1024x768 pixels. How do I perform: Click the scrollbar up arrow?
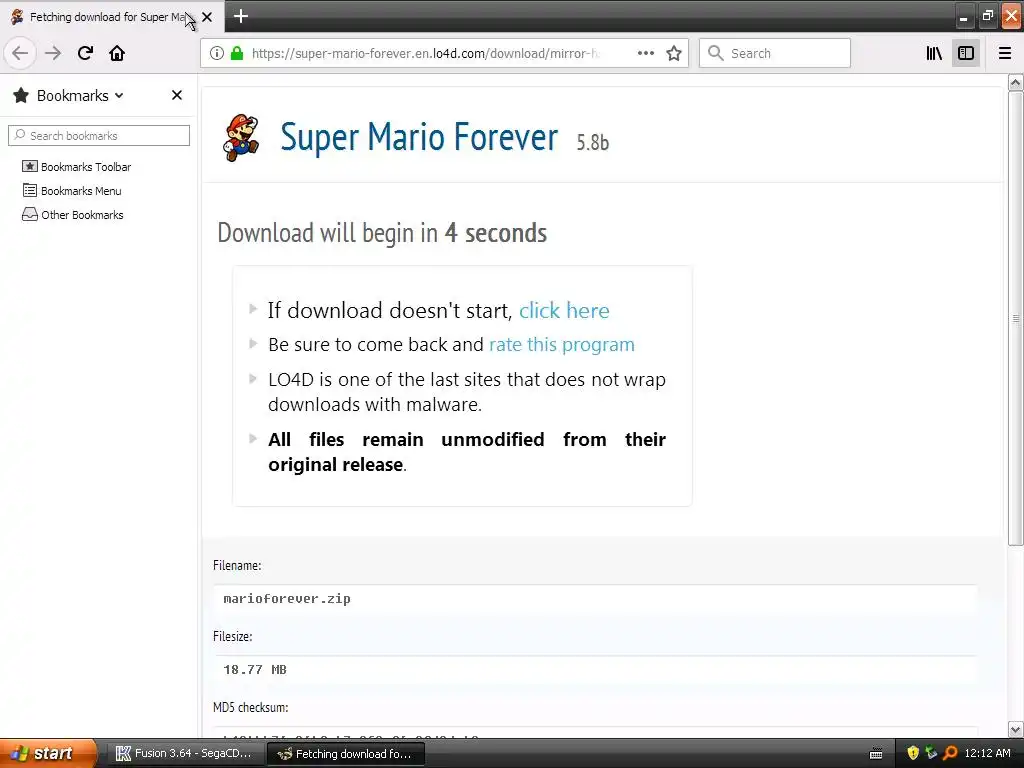click(x=1015, y=82)
